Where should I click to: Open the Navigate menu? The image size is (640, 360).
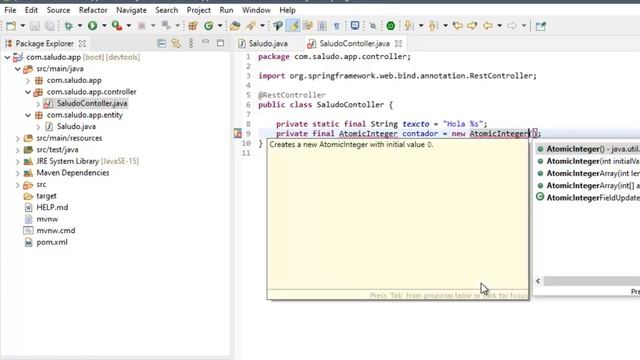131,10
